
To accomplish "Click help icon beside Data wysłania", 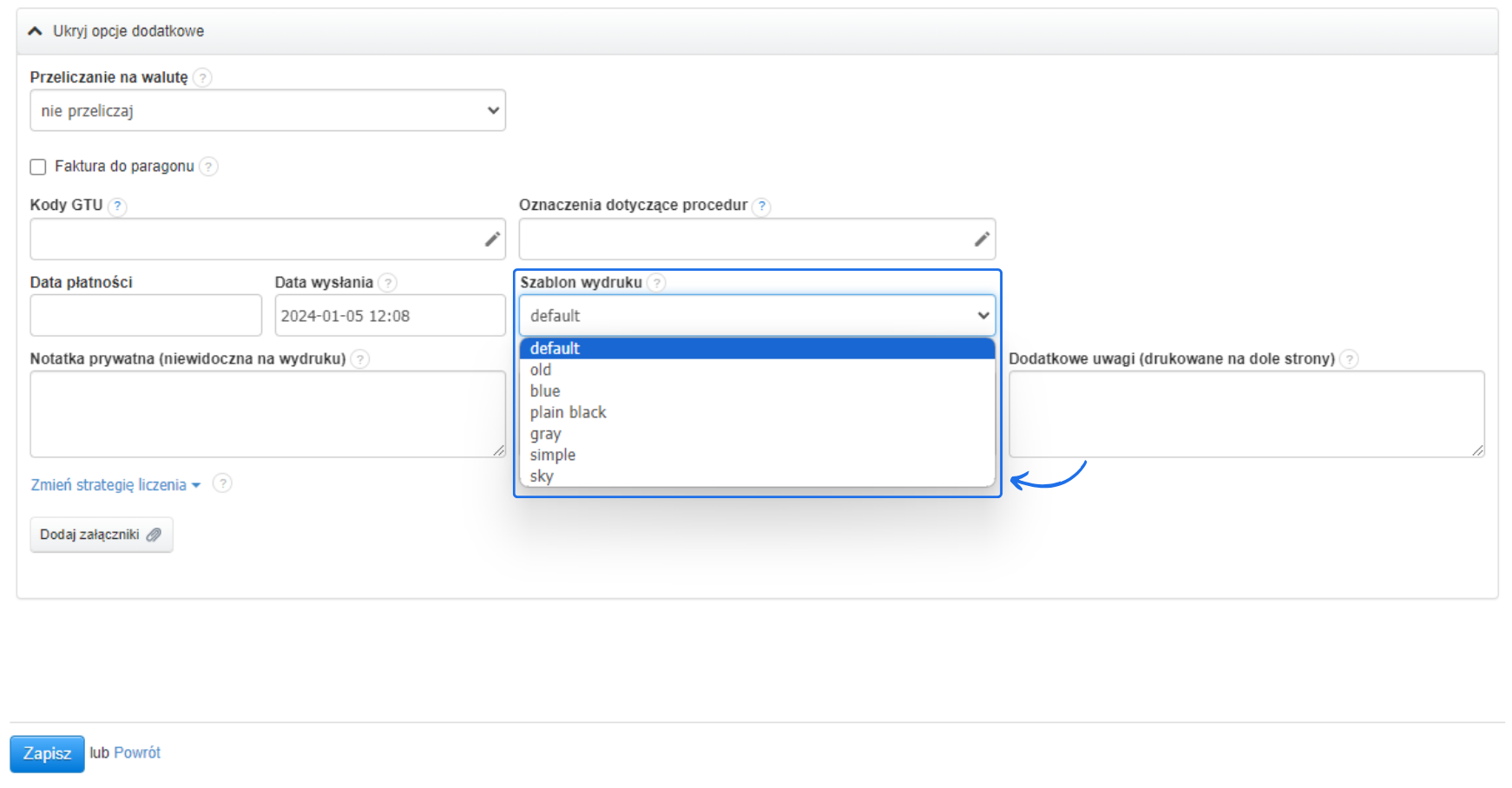I will pos(388,283).
